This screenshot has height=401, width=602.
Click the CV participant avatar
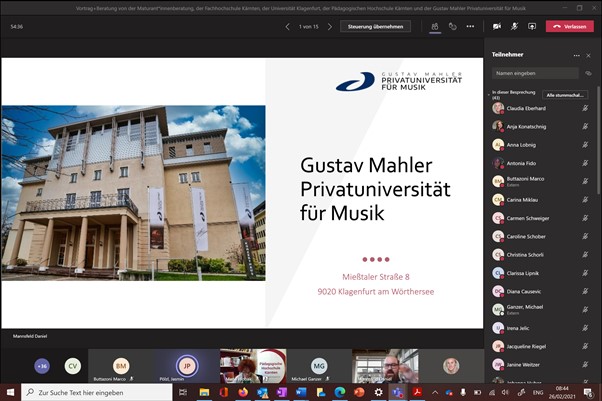(73, 366)
